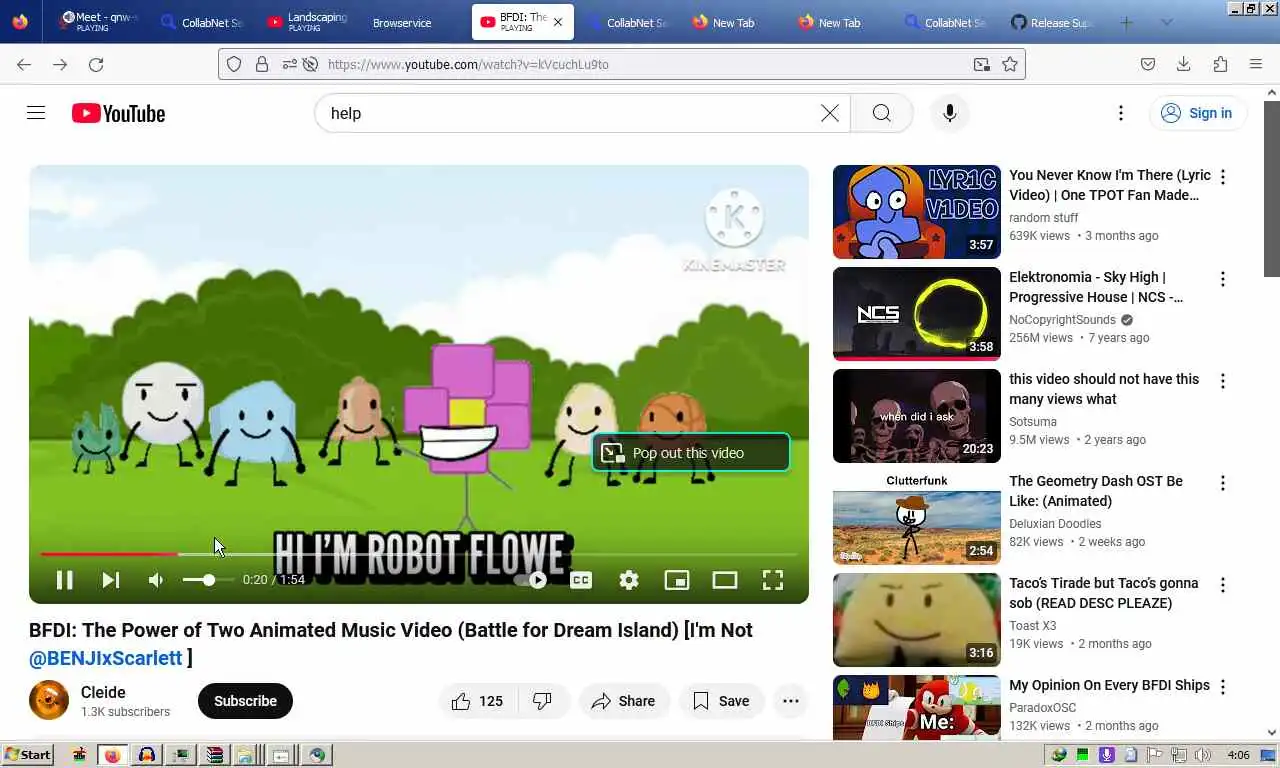The height and width of the screenshot is (768, 1280).
Task: Click Pop out this video button
Action: (x=690, y=453)
